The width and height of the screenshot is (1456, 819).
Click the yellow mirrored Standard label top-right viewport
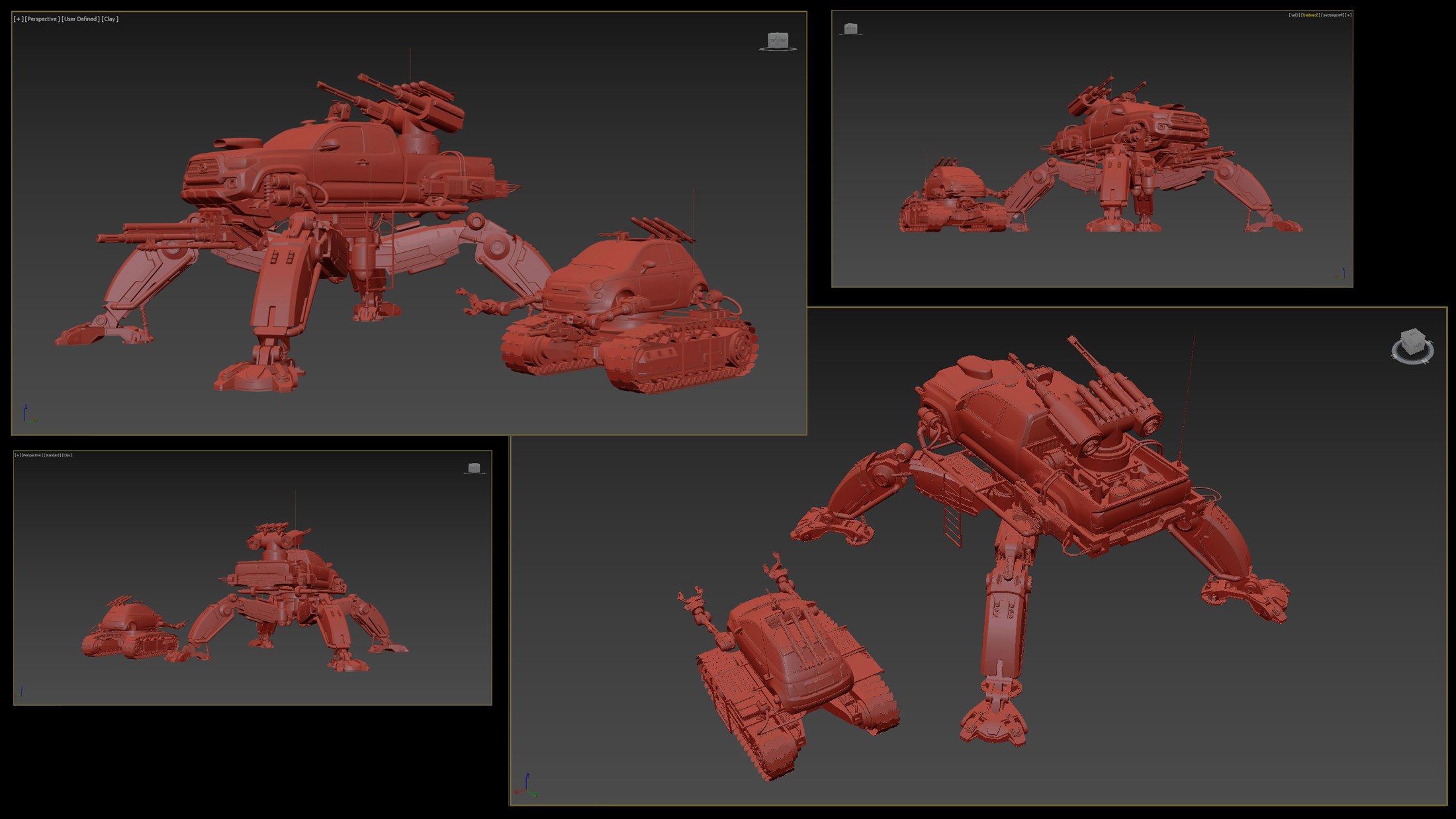[x=1310, y=15]
